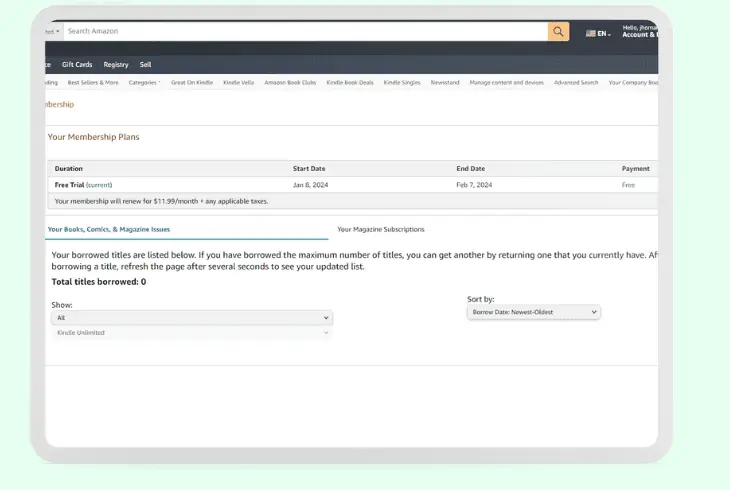Open Great On Kindle link
Screen dimensions: 730x490
click(192, 82)
